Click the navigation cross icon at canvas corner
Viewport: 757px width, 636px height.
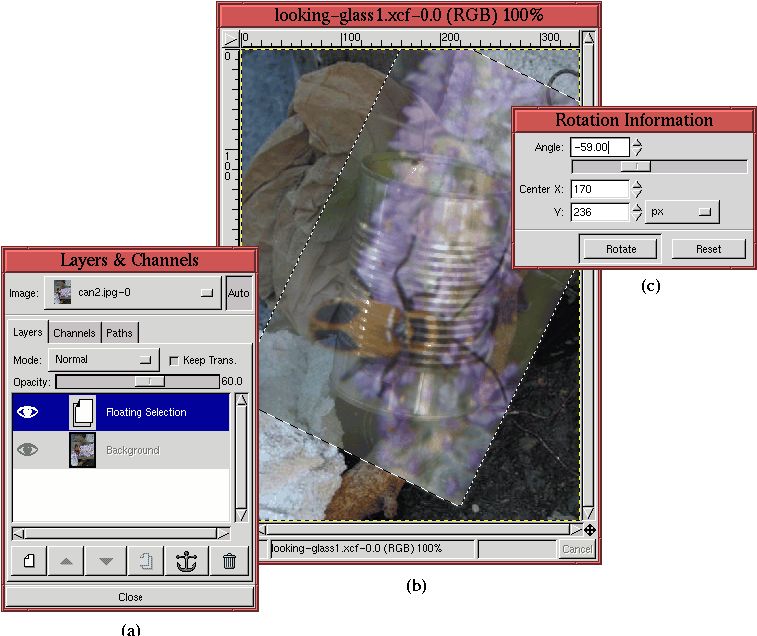590,530
